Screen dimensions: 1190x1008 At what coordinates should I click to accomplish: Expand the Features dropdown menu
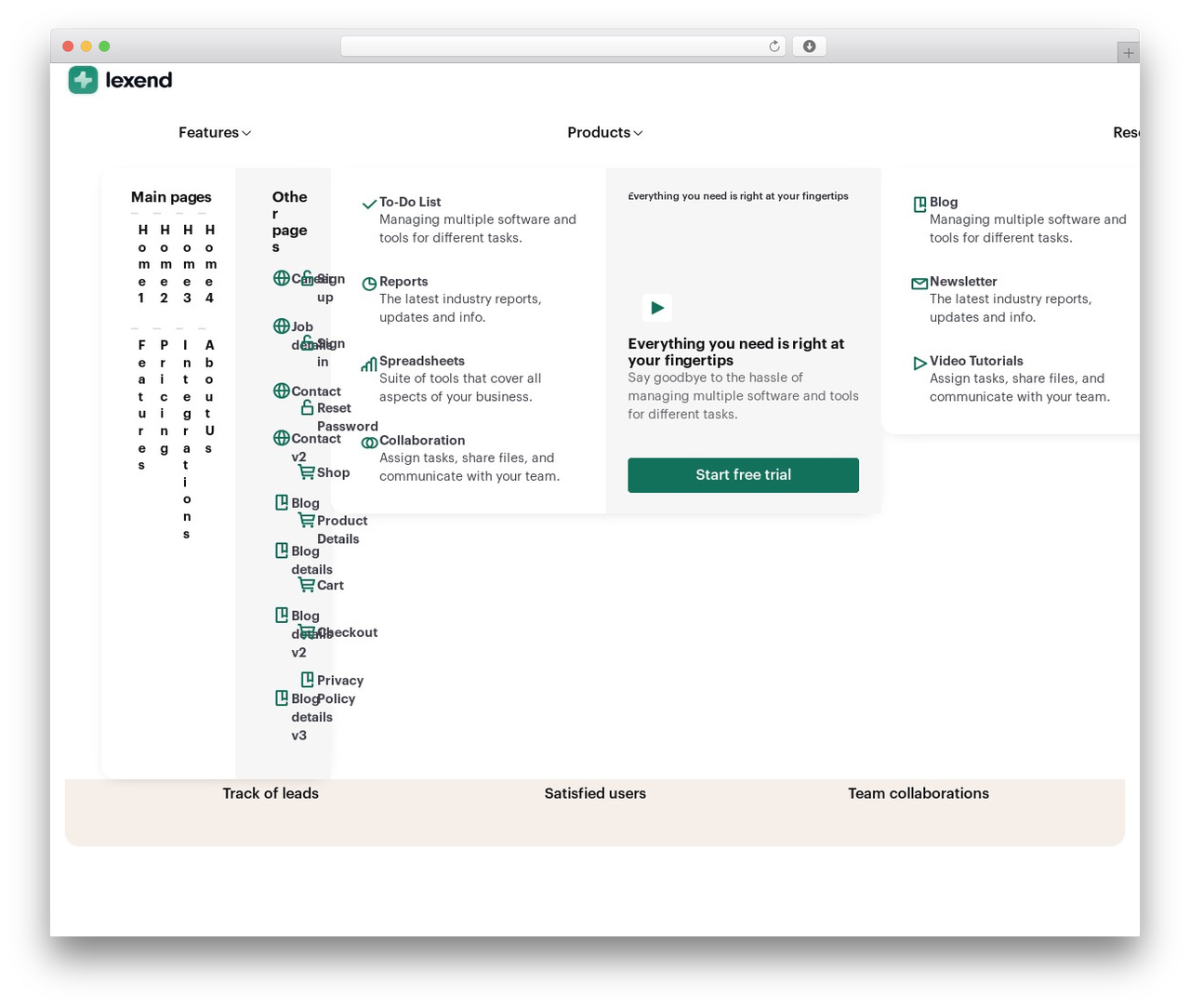(215, 133)
